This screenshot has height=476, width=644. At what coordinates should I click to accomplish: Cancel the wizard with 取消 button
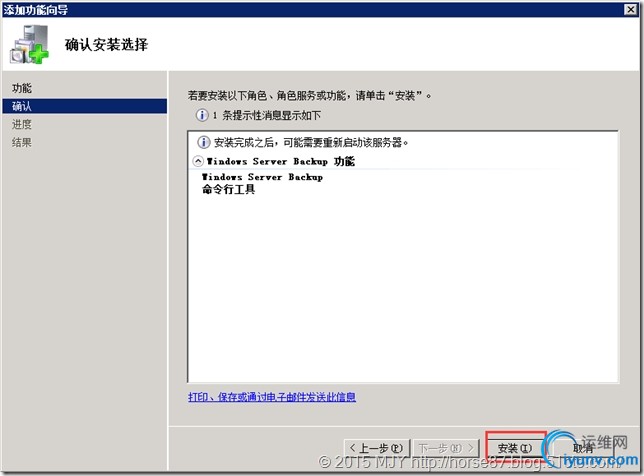coord(582,448)
